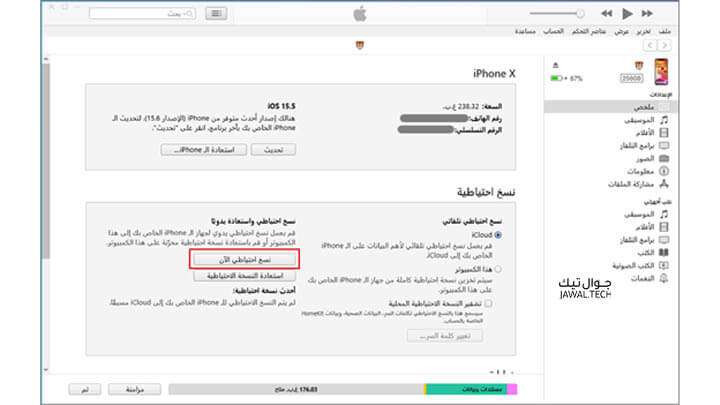Click the برامج التلفاز TV icon under On My Device
This screenshot has height=405, width=720.
(x=664, y=240)
